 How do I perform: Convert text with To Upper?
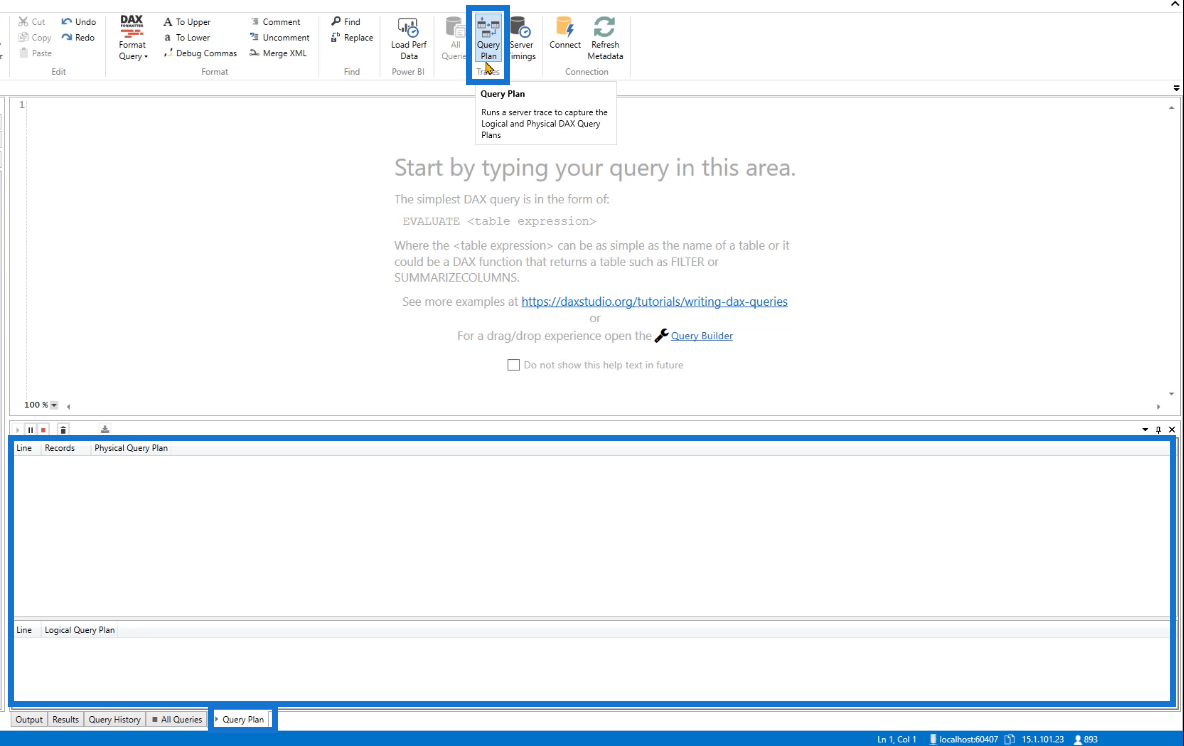(x=187, y=22)
